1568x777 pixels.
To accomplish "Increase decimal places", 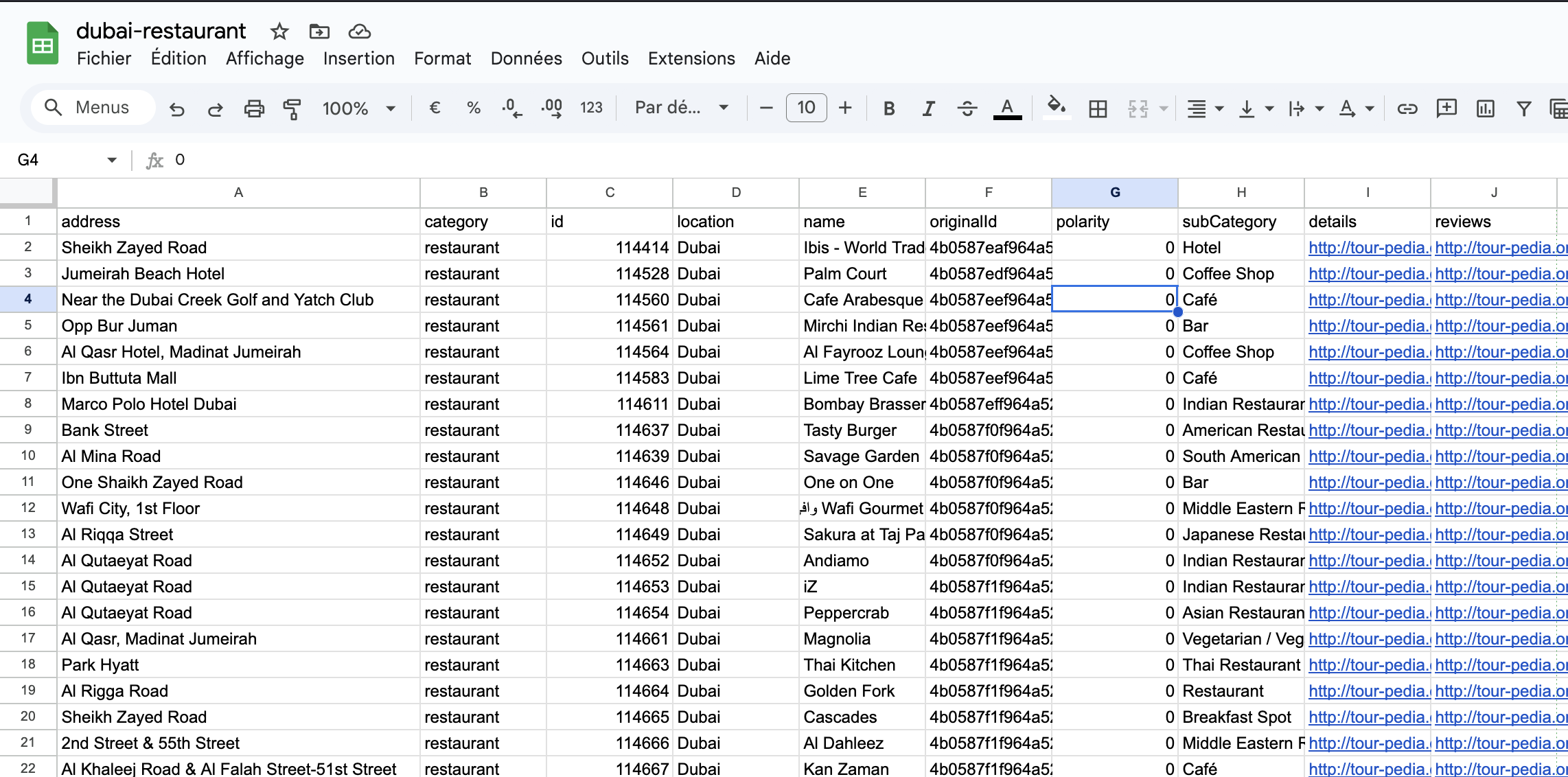I will click(551, 108).
